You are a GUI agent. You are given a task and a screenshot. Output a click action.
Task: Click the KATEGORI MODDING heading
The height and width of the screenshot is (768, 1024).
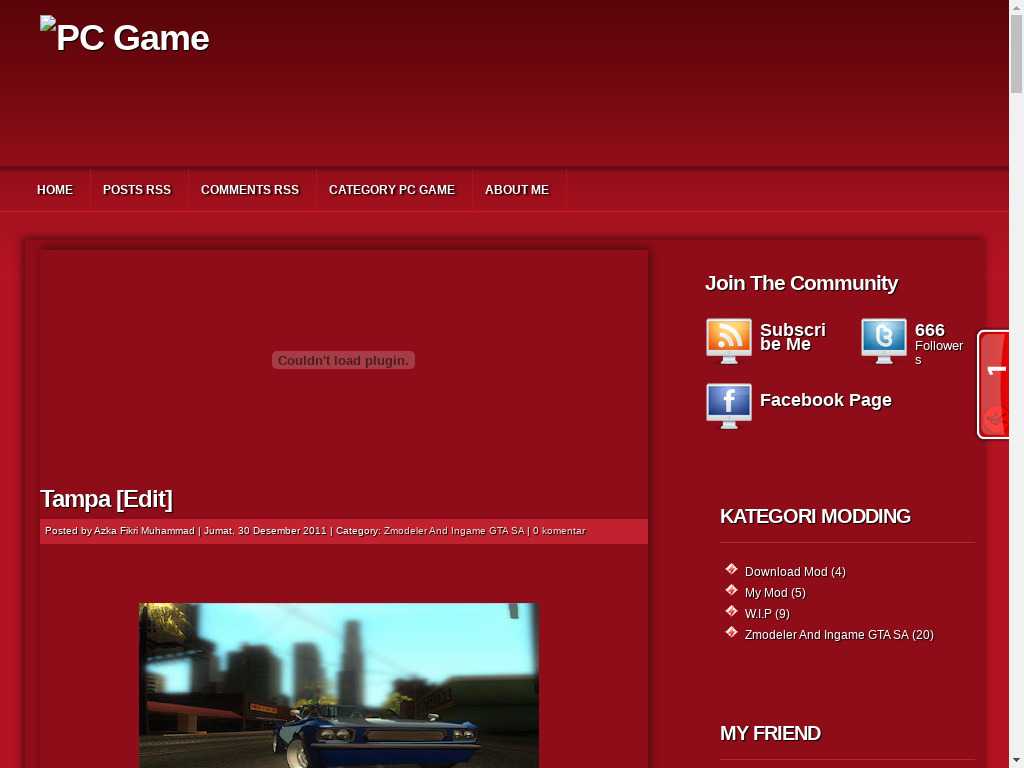(815, 516)
